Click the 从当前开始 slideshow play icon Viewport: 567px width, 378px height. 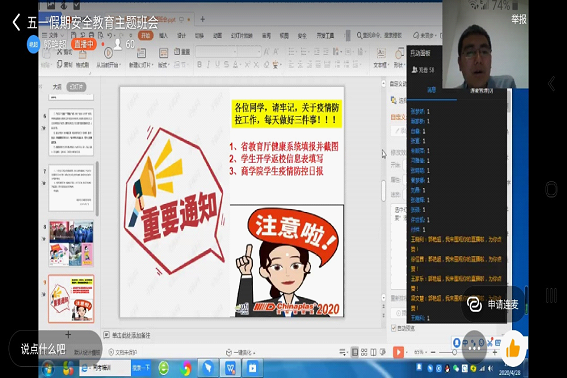tap(108, 53)
